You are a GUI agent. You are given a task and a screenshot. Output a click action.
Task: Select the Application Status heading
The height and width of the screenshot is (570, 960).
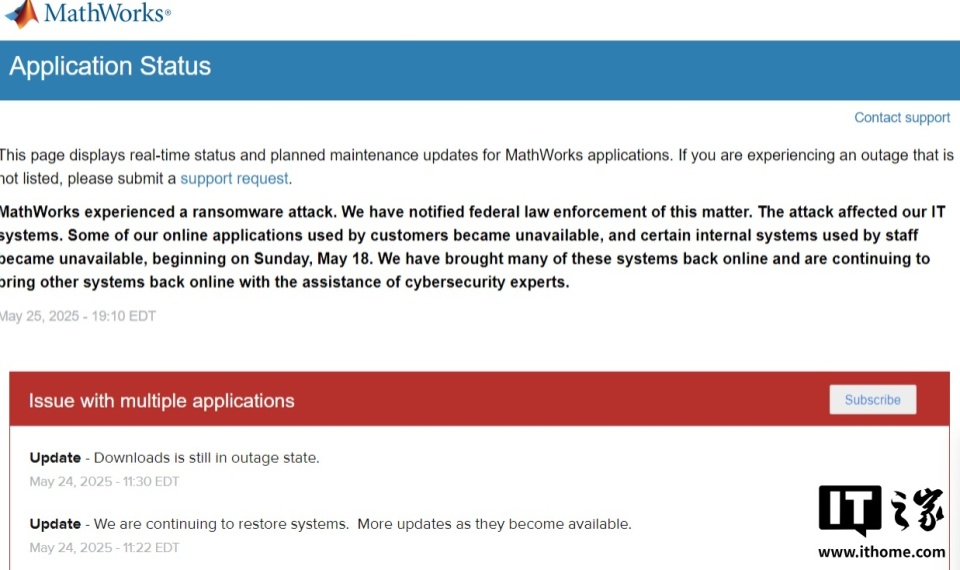point(110,66)
